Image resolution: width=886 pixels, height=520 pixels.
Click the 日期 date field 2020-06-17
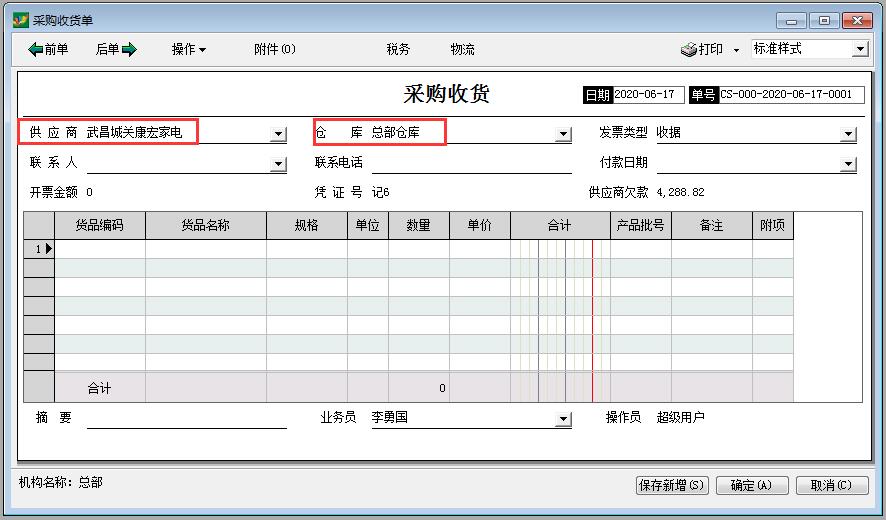click(x=649, y=95)
